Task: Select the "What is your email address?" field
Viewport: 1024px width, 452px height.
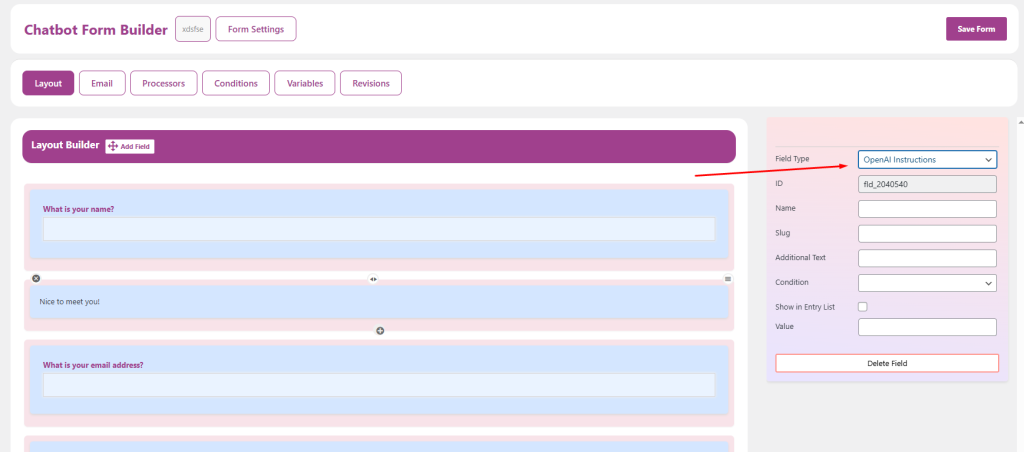Action: tap(378, 384)
